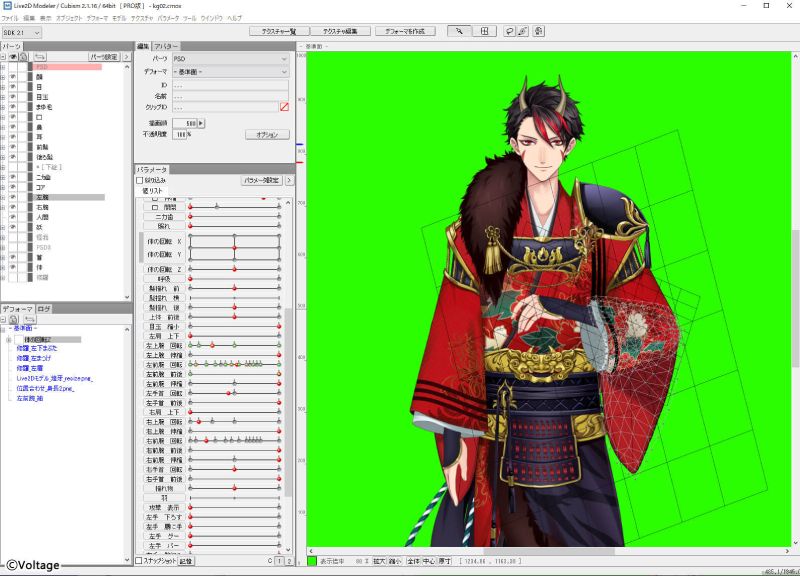Click the パラメータ設定 button
This screenshot has width=800, height=576.
click(x=262, y=180)
